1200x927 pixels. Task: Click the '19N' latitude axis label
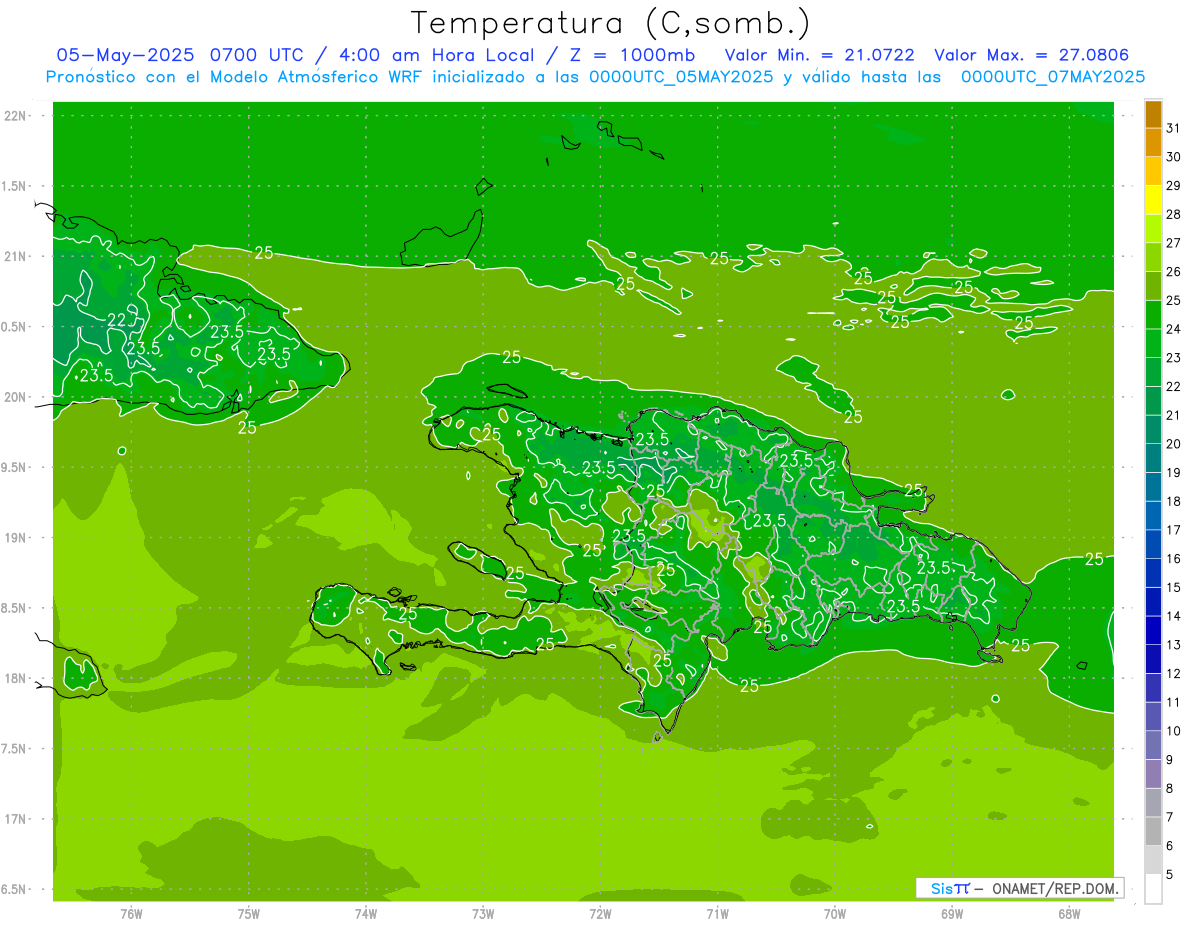pos(16,537)
